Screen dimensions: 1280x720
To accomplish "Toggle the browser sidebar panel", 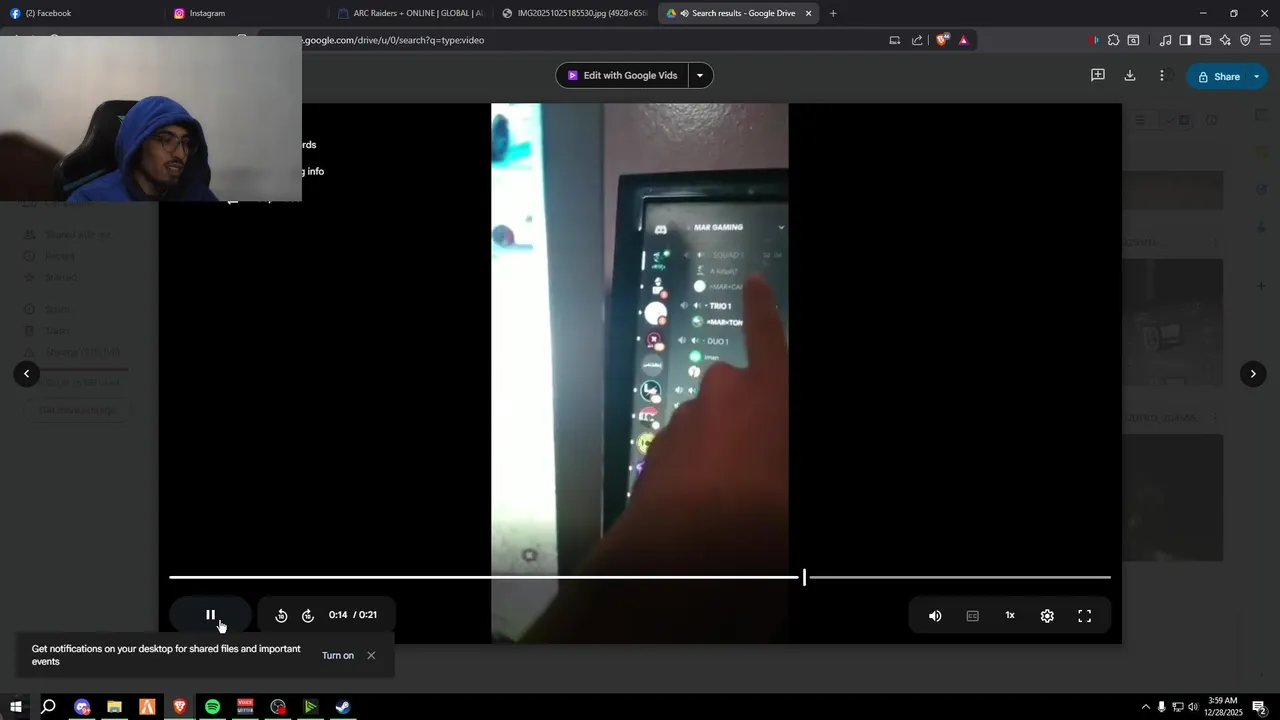I will [1185, 40].
